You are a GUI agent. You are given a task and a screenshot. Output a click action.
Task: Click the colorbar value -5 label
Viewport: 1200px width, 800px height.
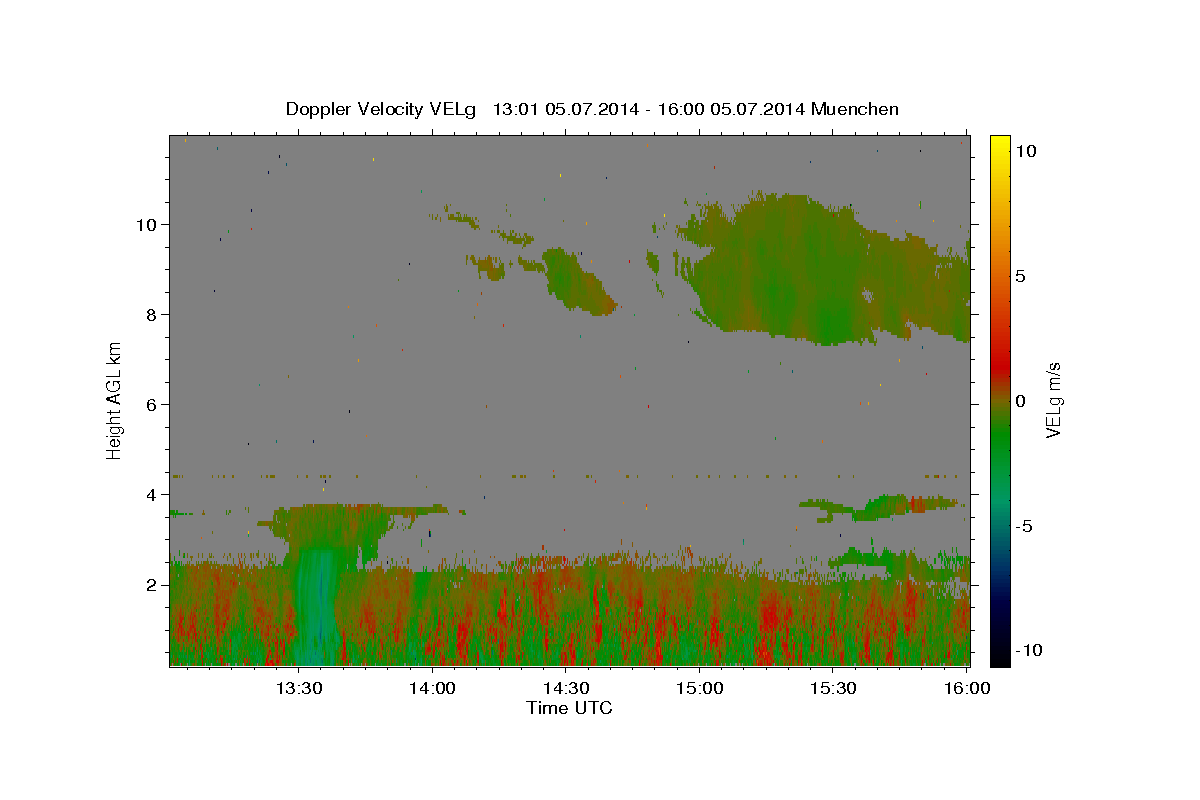click(1023, 526)
